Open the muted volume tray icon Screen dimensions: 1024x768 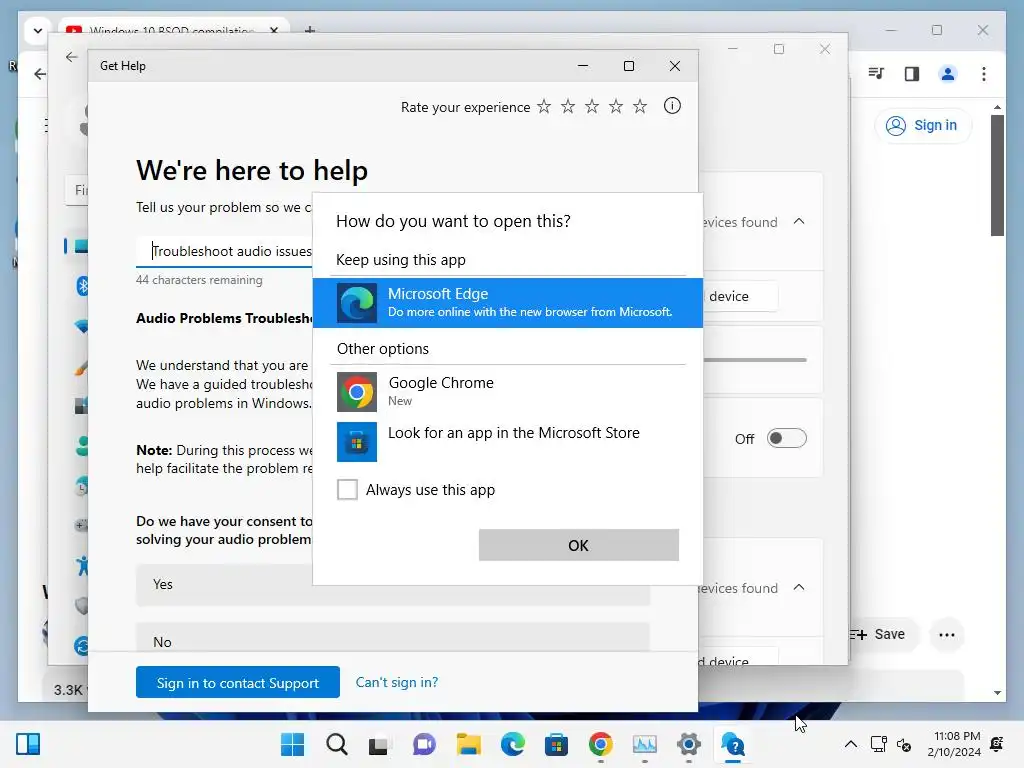pyautogui.click(x=904, y=744)
